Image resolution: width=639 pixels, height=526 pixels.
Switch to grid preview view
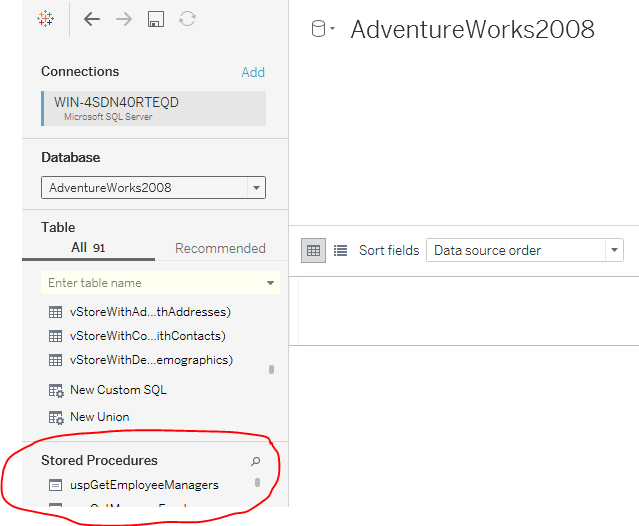tap(313, 250)
